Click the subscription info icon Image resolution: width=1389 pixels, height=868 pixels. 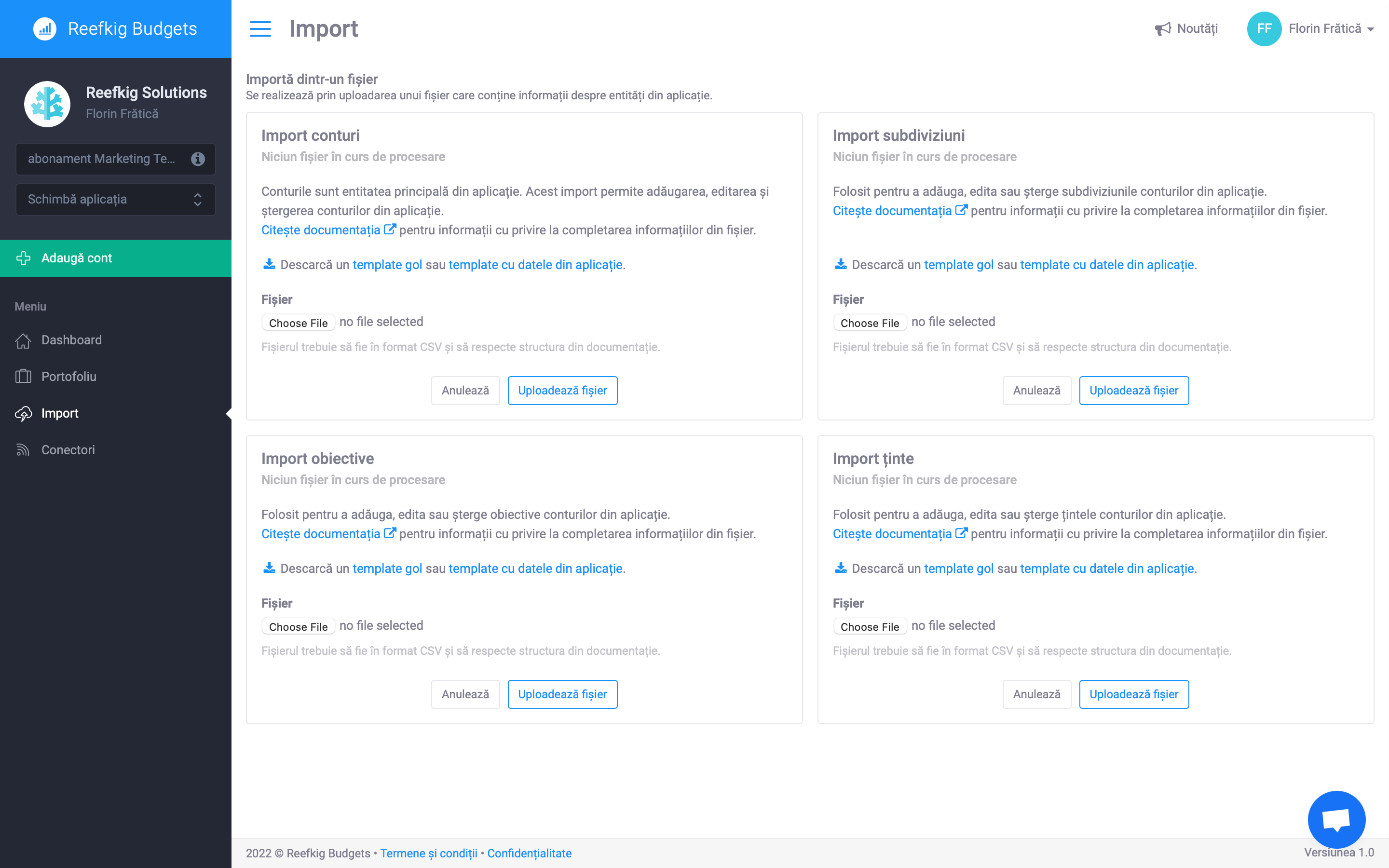tap(198, 159)
